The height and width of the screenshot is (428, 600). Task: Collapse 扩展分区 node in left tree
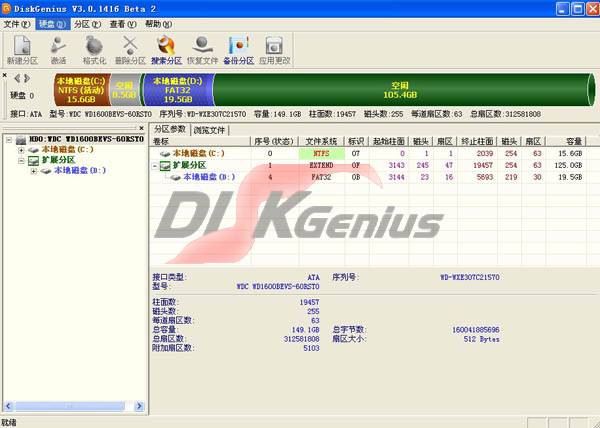click(21, 160)
